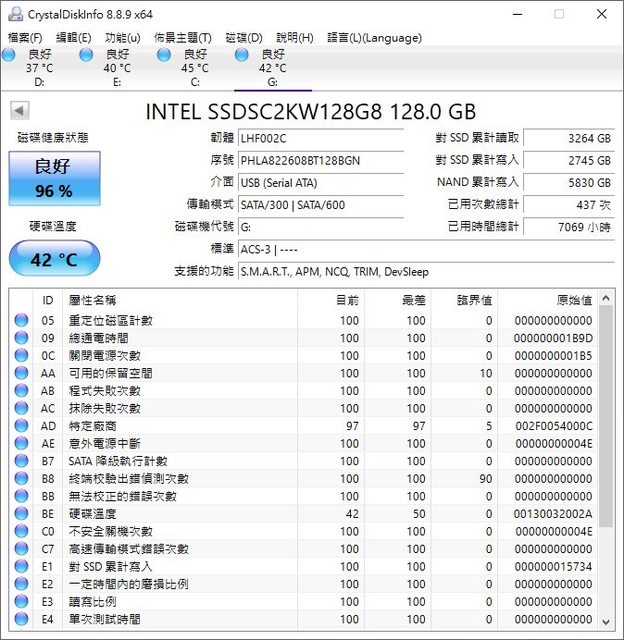Select the D: drive status orb
624x640 pixels.
pos(9,55)
